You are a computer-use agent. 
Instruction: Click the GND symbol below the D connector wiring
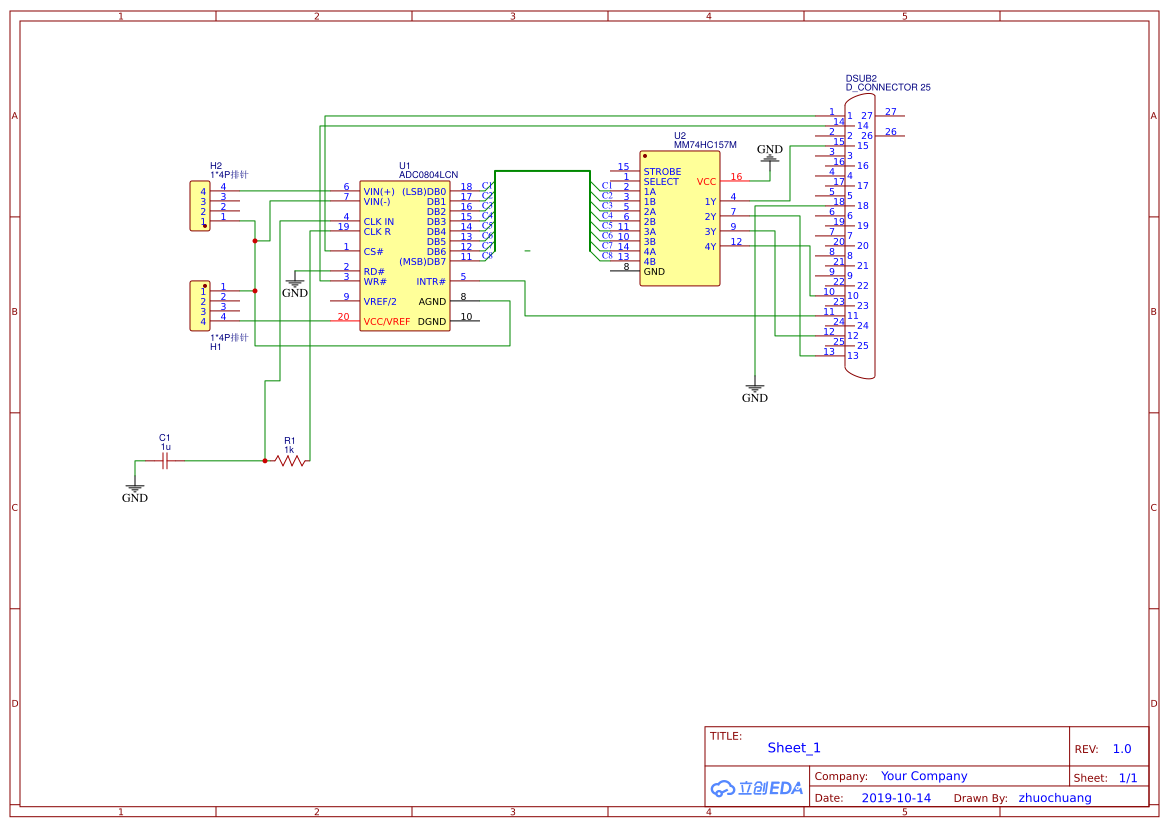click(755, 392)
